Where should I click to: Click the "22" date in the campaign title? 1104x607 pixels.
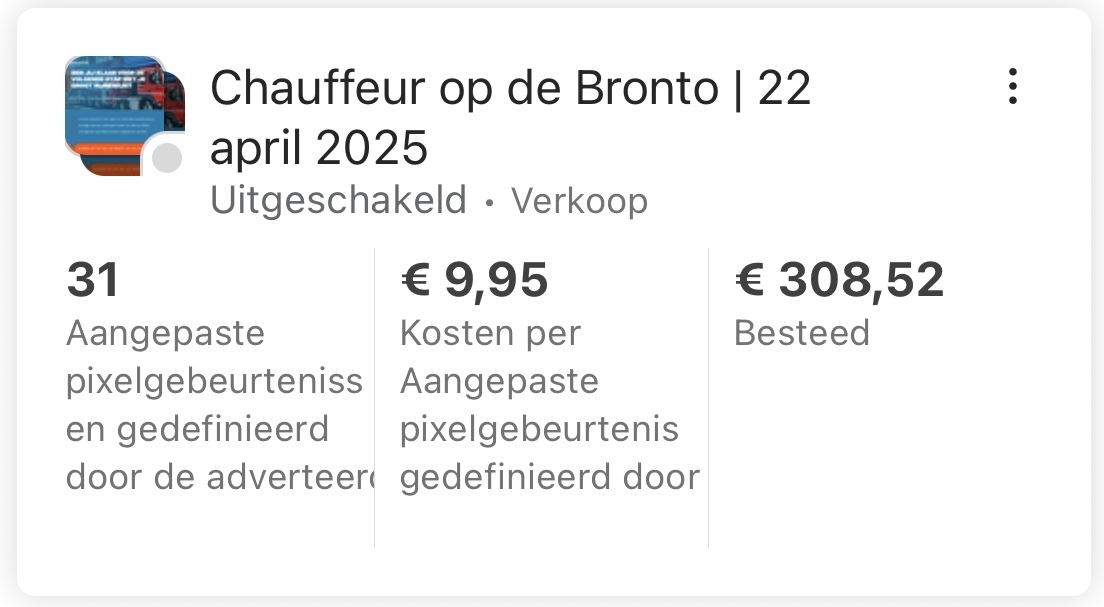tap(784, 89)
